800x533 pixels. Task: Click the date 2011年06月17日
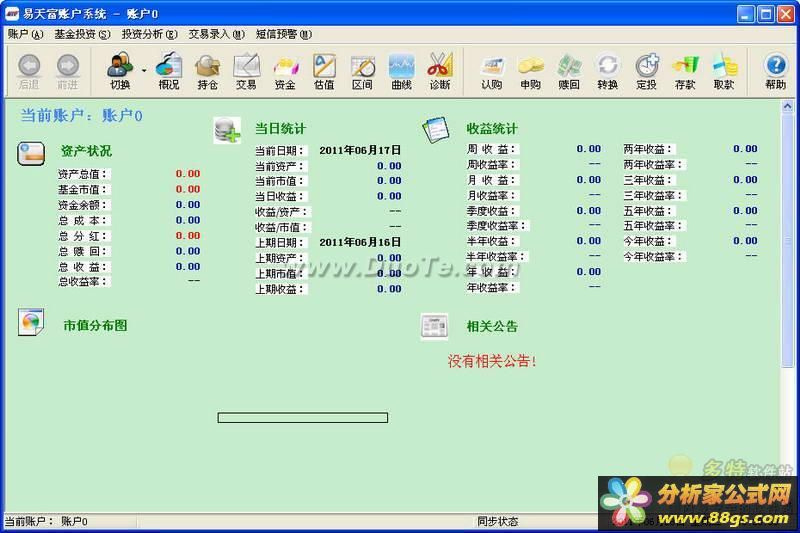(x=360, y=150)
